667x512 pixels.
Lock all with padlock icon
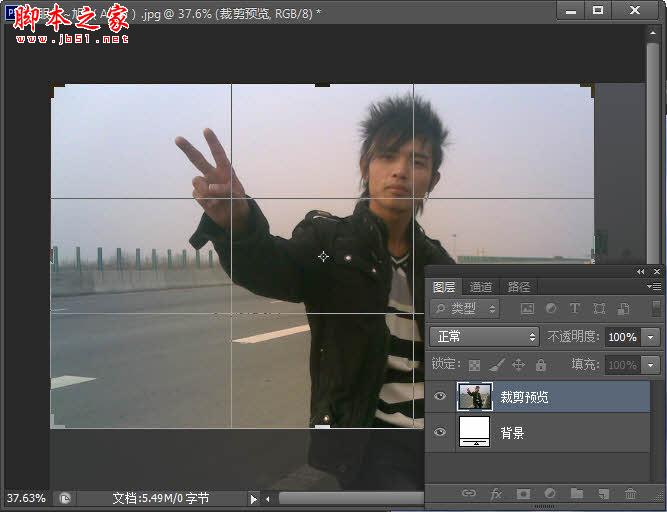click(541, 365)
